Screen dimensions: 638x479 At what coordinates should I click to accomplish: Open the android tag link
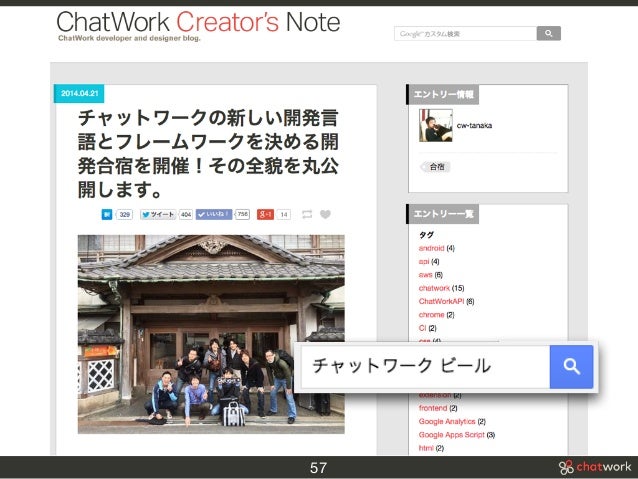[431, 248]
